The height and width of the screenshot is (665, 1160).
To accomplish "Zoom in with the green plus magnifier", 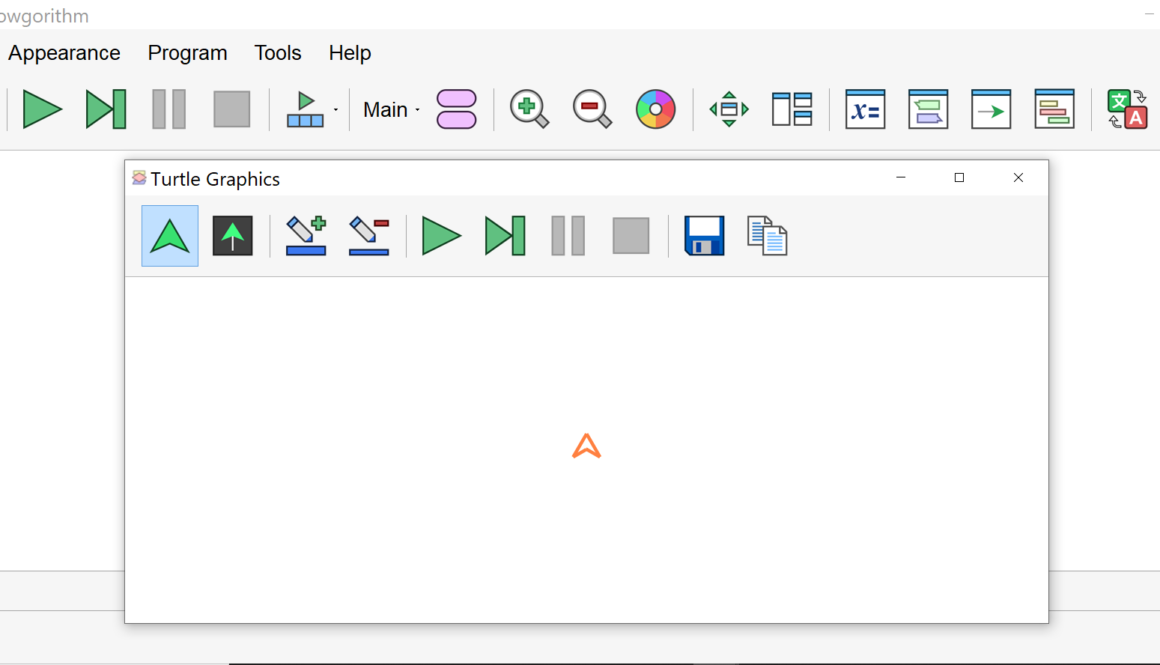I will pyautogui.click(x=529, y=109).
